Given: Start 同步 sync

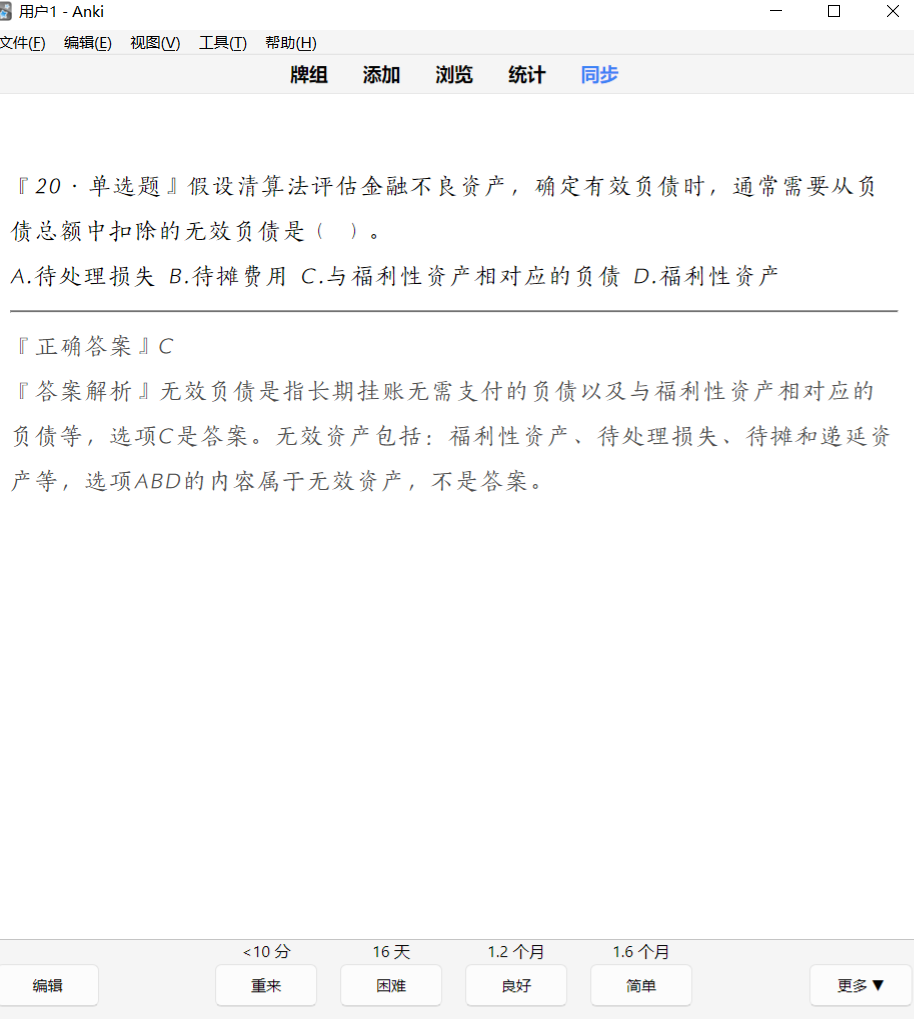Looking at the screenshot, I should pos(599,75).
